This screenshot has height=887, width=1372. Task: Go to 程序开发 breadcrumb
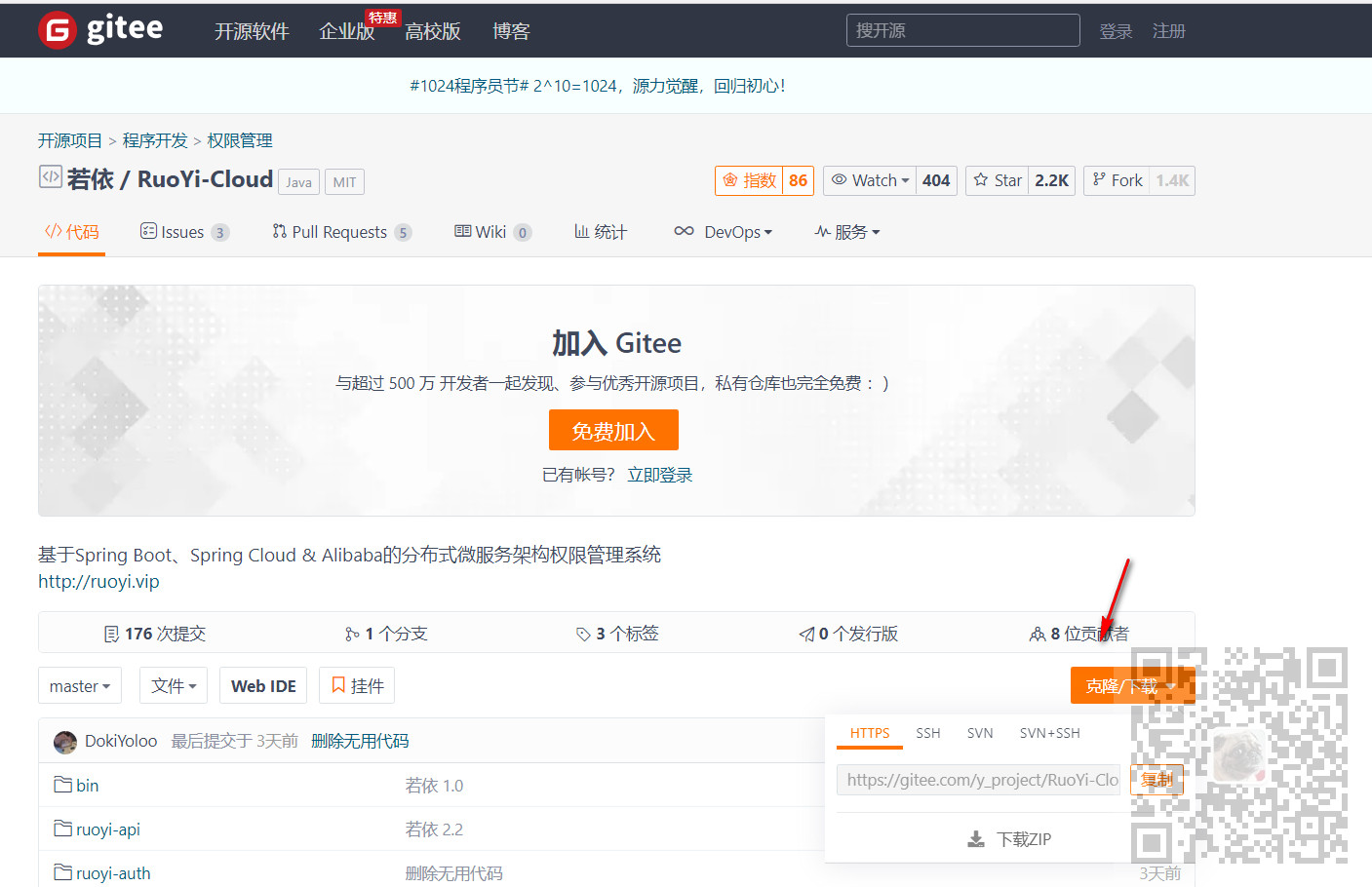(155, 140)
